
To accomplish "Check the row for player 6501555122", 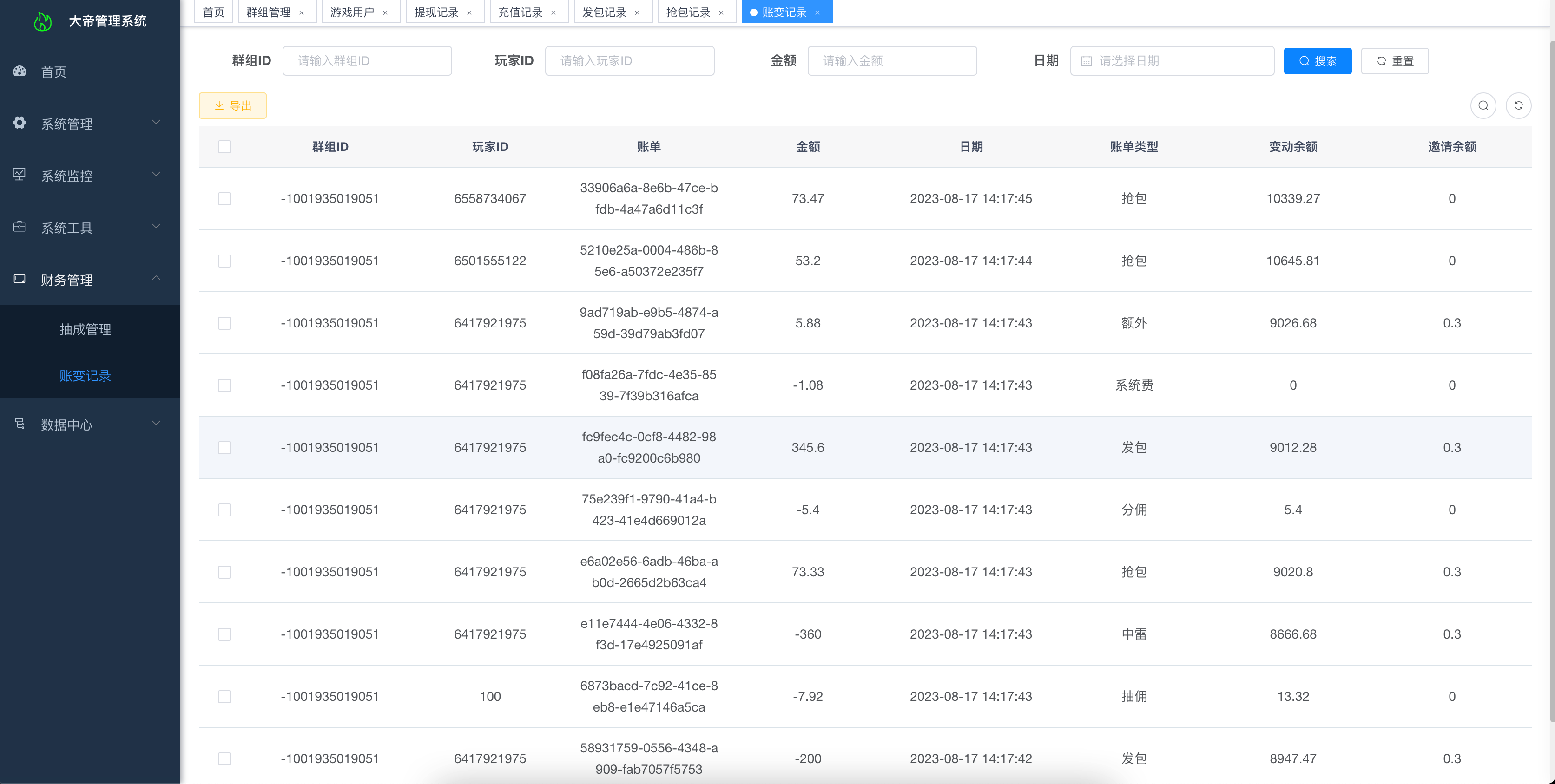I will 224,261.
